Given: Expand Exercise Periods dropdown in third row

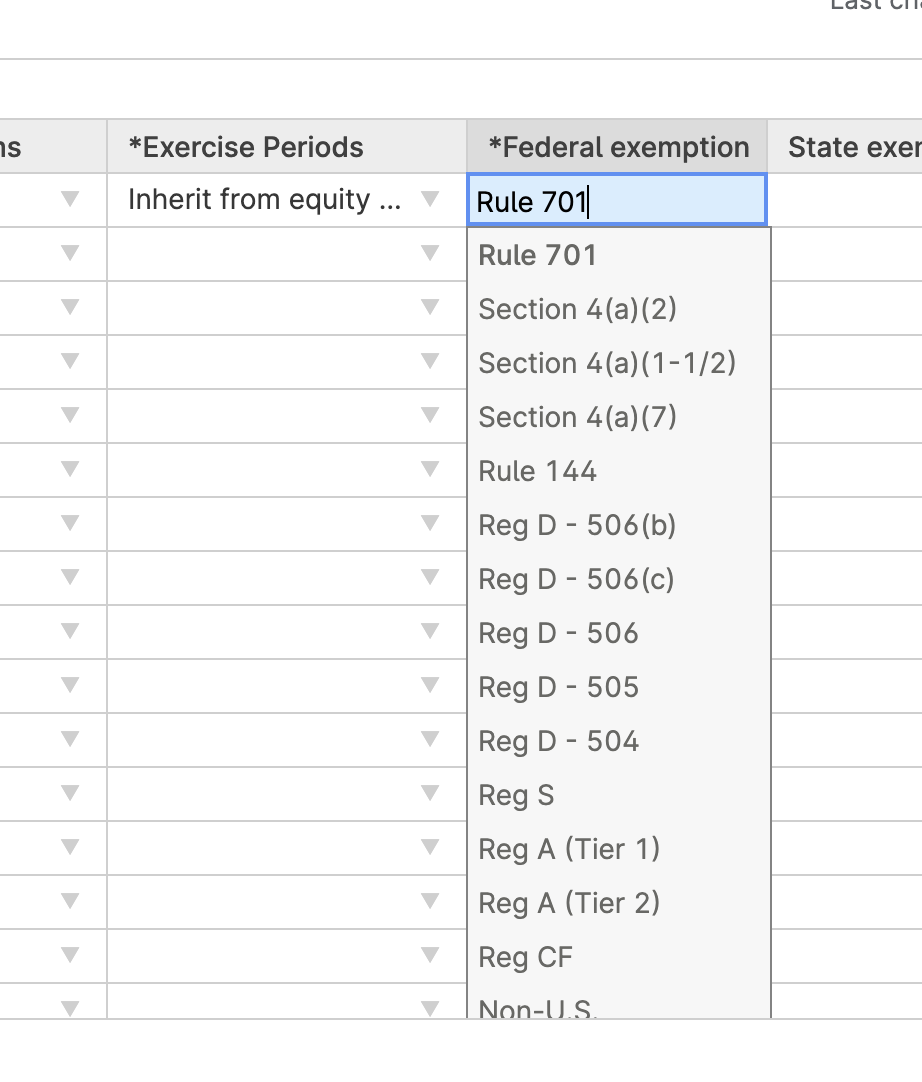Looking at the screenshot, I should pos(430,308).
